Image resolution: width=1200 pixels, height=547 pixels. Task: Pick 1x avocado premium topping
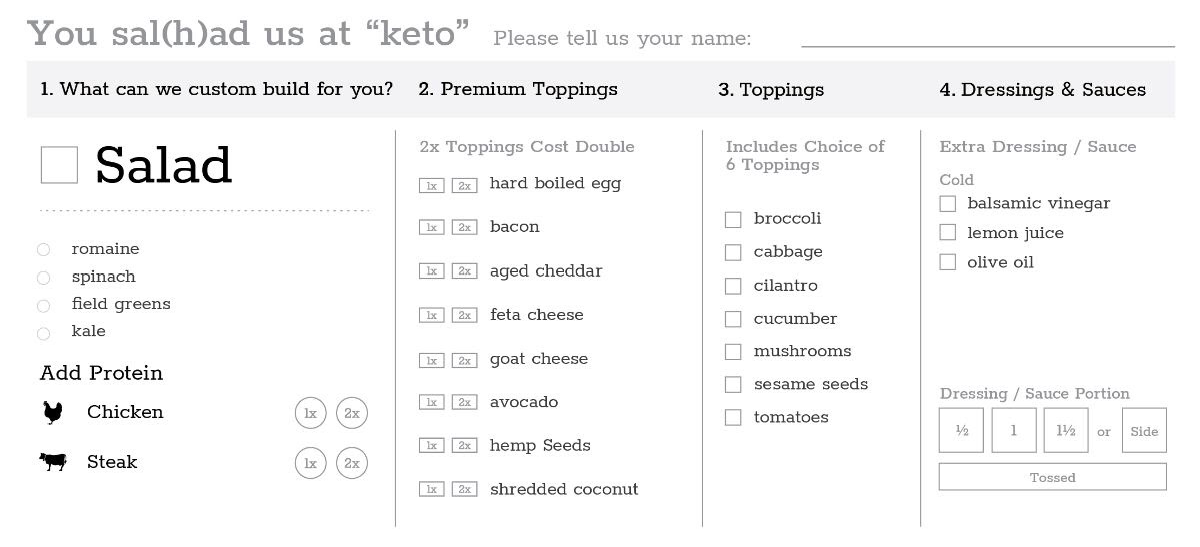click(x=431, y=403)
